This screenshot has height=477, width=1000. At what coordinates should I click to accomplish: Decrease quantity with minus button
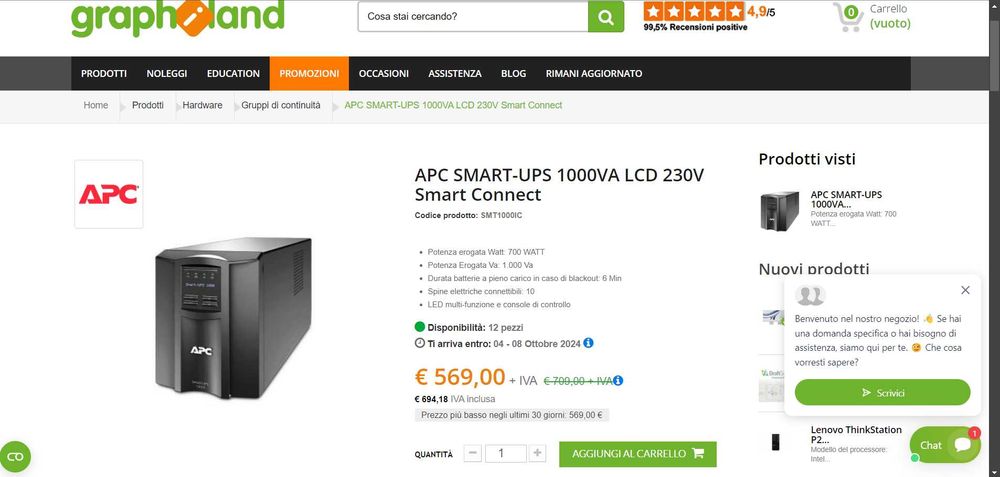pos(473,453)
